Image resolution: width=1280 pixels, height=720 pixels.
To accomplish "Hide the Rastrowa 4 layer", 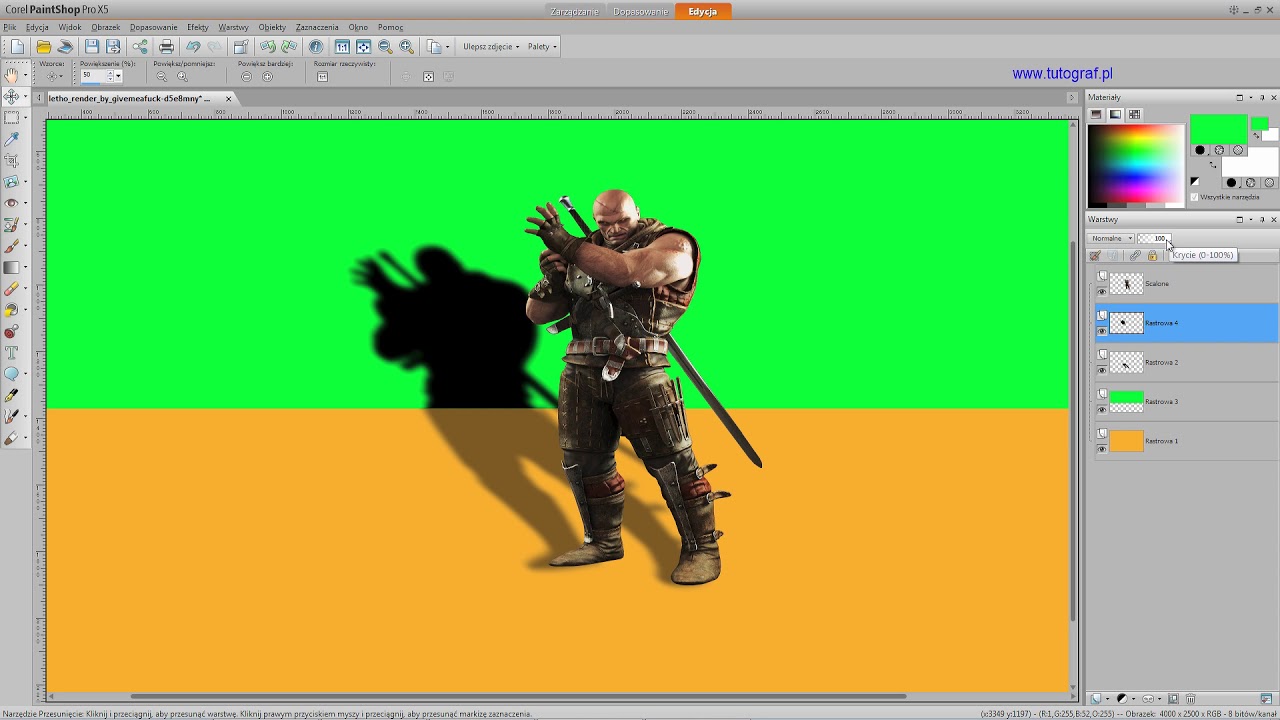I will click(1102, 331).
